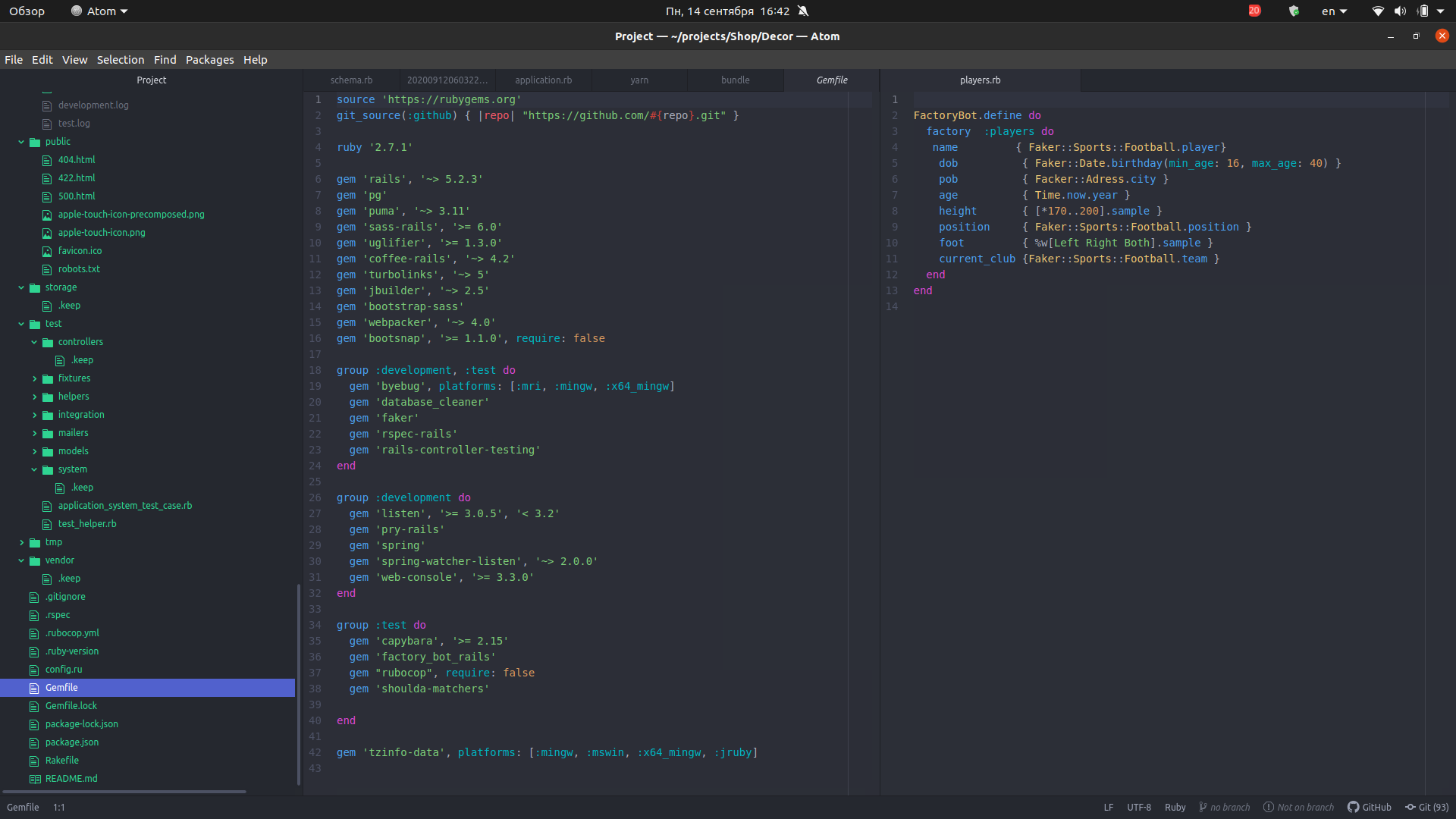Image resolution: width=1456 pixels, height=819 pixels.
Task: Click the README.md book icon
Action: pyautogui.click(x=35, y=779)
